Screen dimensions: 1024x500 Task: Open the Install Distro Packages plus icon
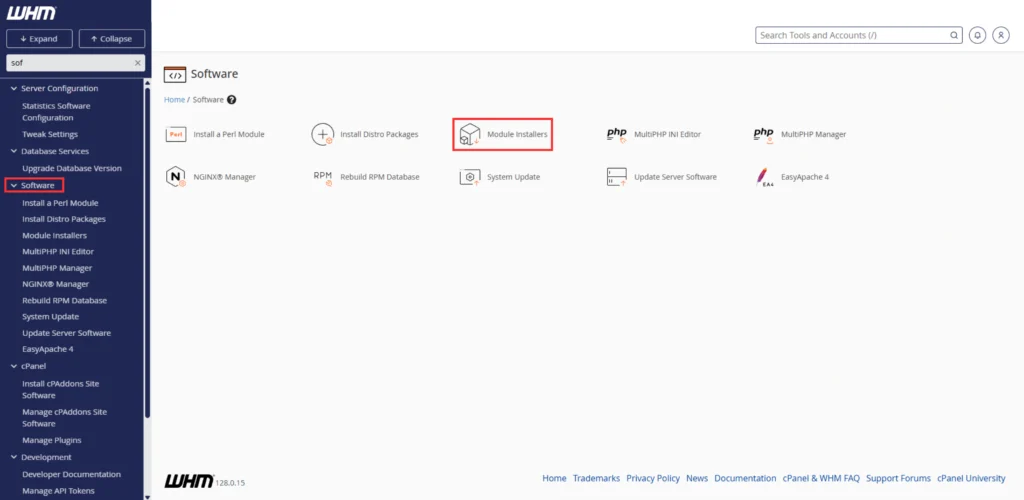pyautogui.click(x=323, y=134)
